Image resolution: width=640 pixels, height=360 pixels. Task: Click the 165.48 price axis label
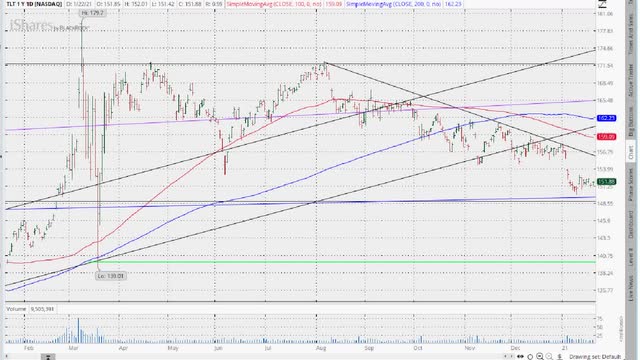[x=605, y=100]
